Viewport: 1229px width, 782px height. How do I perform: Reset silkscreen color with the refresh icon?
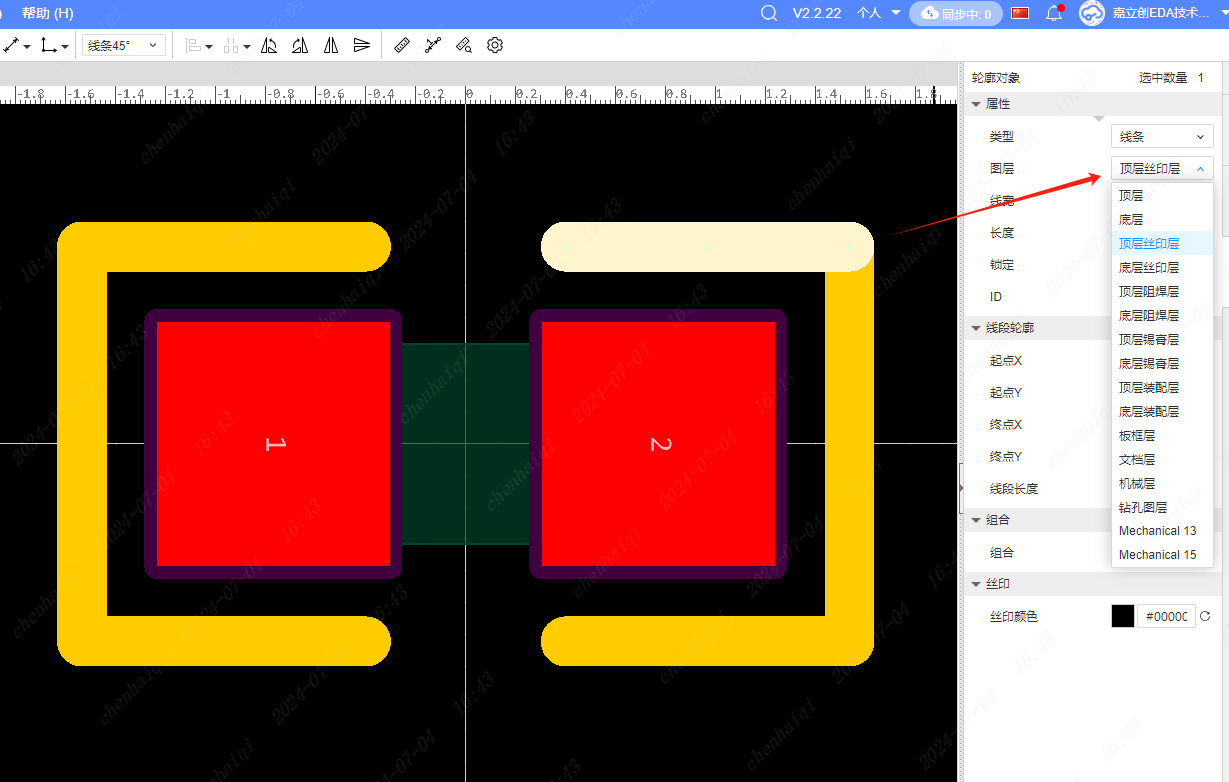coord(1205,616)
